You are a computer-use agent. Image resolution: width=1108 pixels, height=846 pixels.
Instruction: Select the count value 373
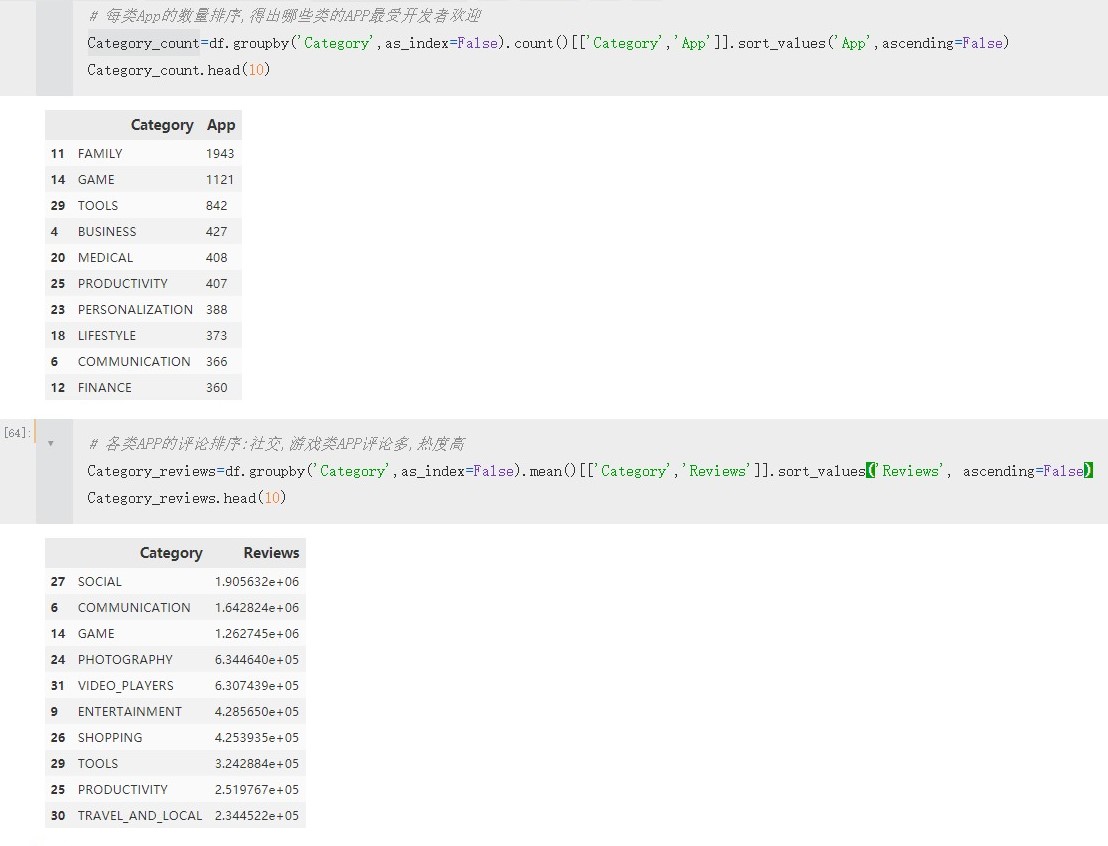216,336
